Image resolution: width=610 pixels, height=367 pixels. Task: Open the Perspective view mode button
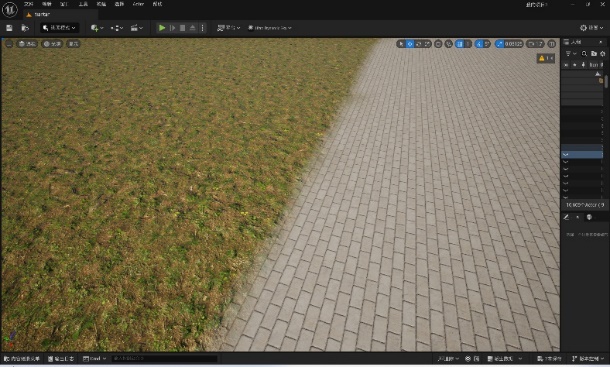pos(27,44)
